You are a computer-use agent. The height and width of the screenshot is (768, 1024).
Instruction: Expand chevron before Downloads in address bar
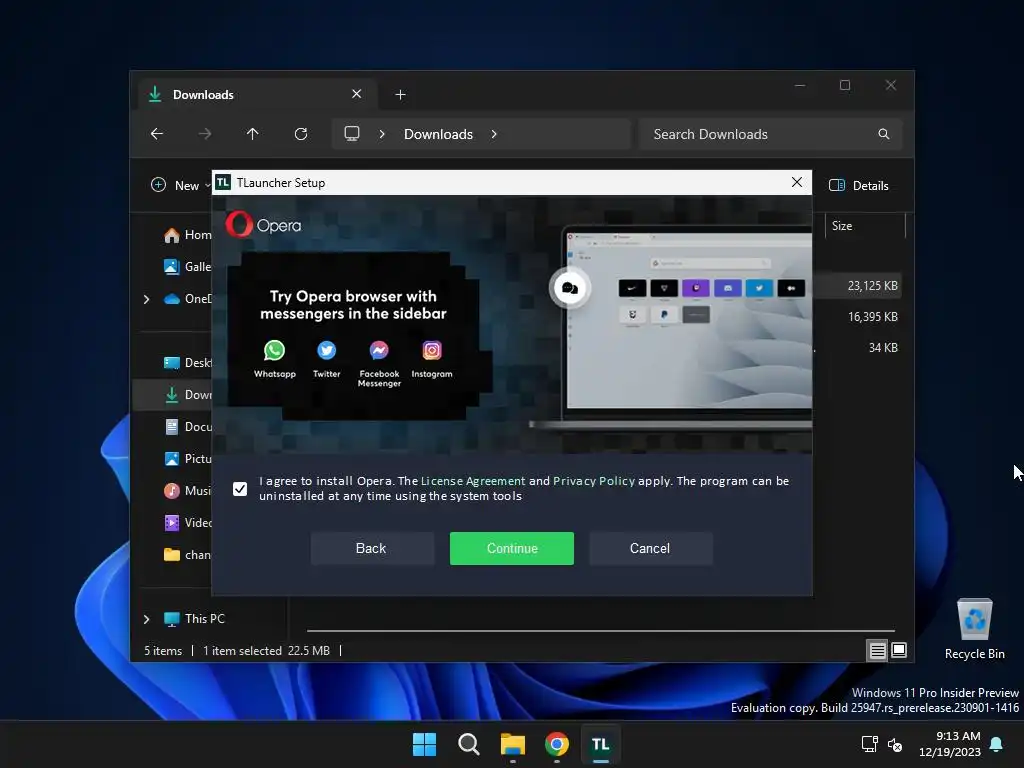pyautogui.click(x=382, y=134)
